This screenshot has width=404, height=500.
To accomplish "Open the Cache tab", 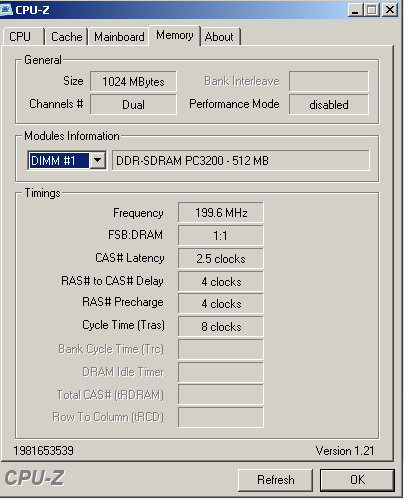I will coord(67,36).
